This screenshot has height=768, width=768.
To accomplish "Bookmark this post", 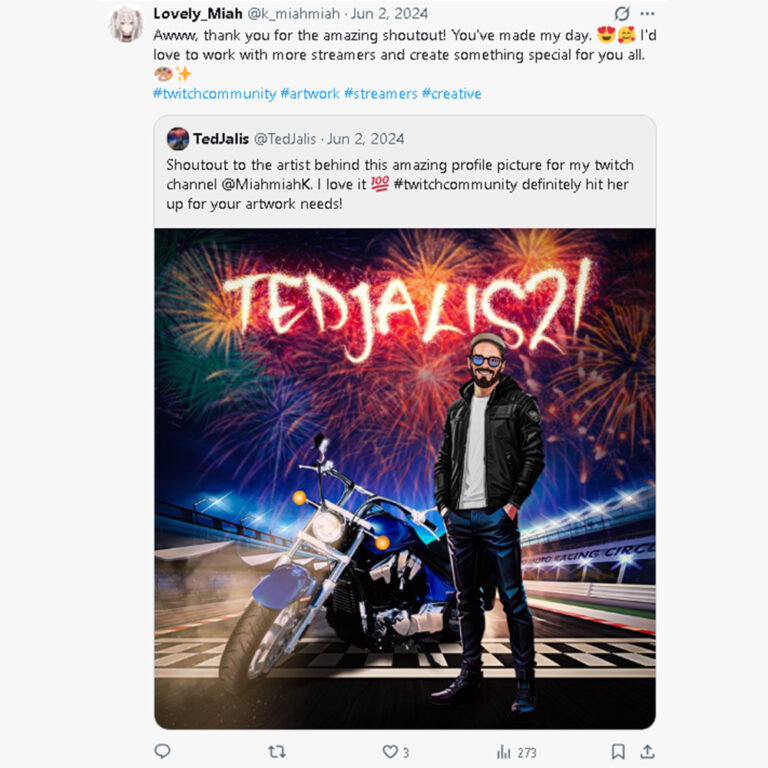I will point(618,751).
